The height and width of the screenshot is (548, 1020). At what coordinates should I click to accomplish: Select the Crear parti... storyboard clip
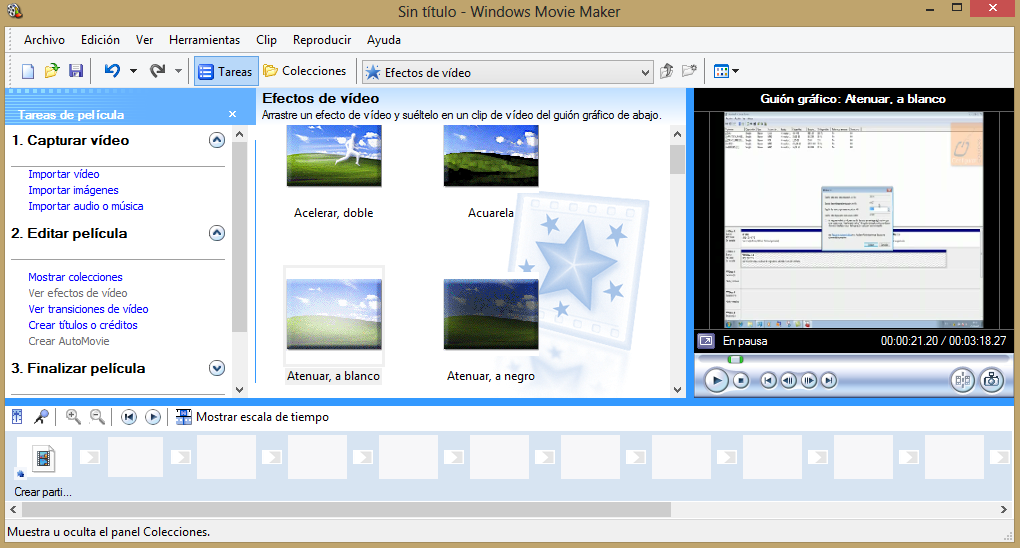pyautogui.click(x=44, y=459)
